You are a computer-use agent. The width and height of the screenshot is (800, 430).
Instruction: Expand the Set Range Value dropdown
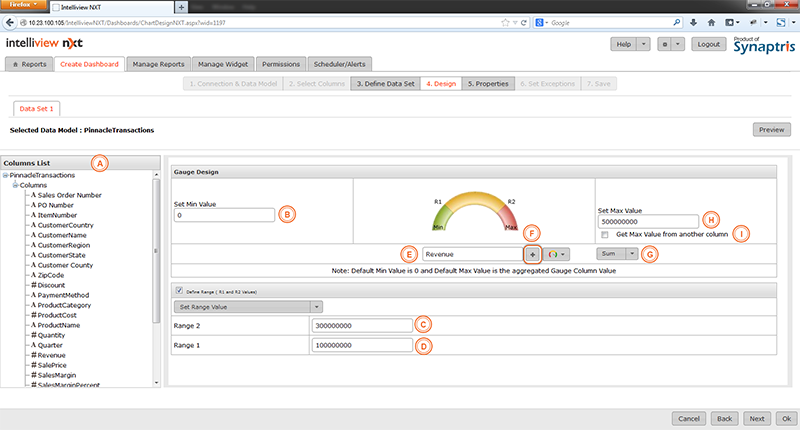pyautogui.click(x=247, y=306)
